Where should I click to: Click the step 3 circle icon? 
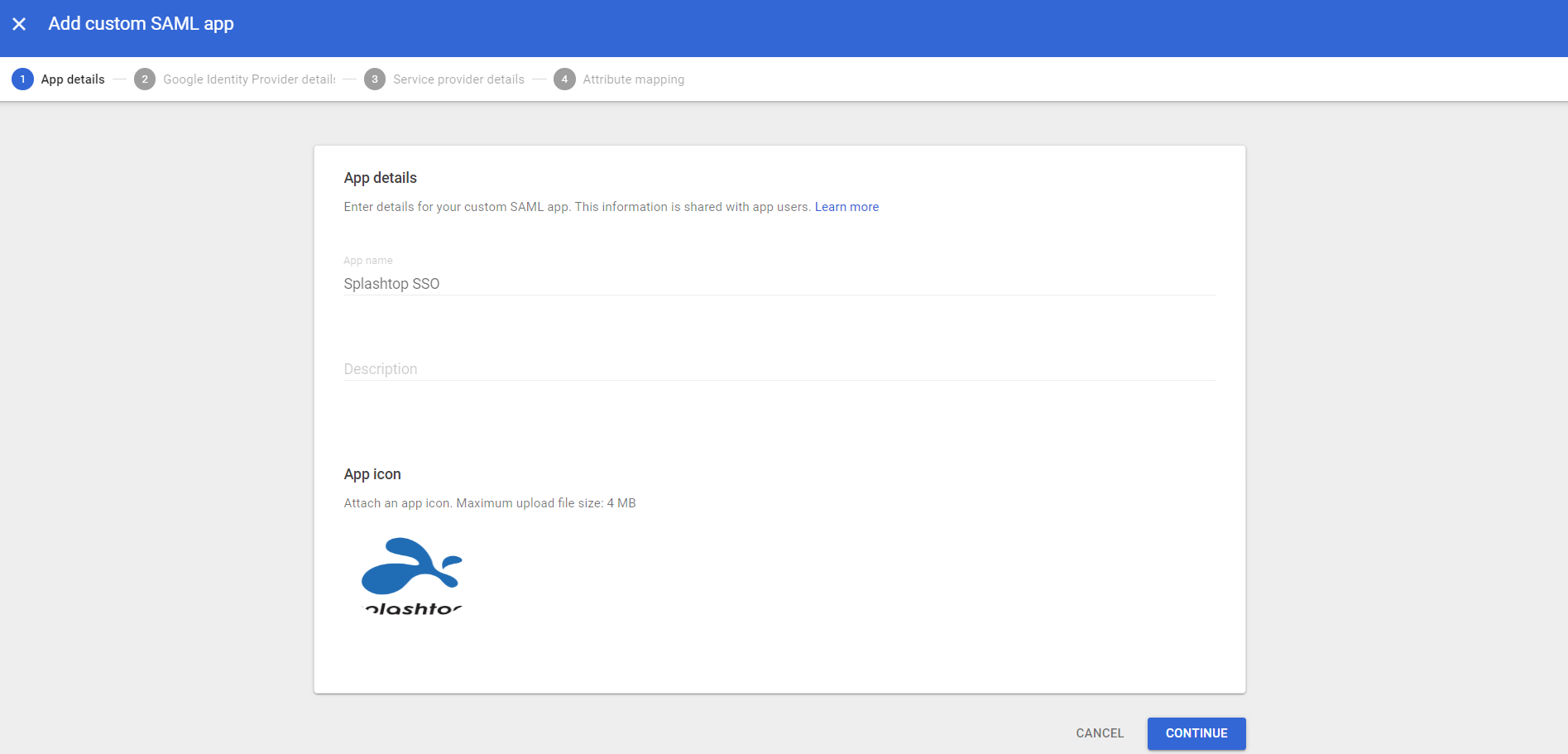(375, 79)
